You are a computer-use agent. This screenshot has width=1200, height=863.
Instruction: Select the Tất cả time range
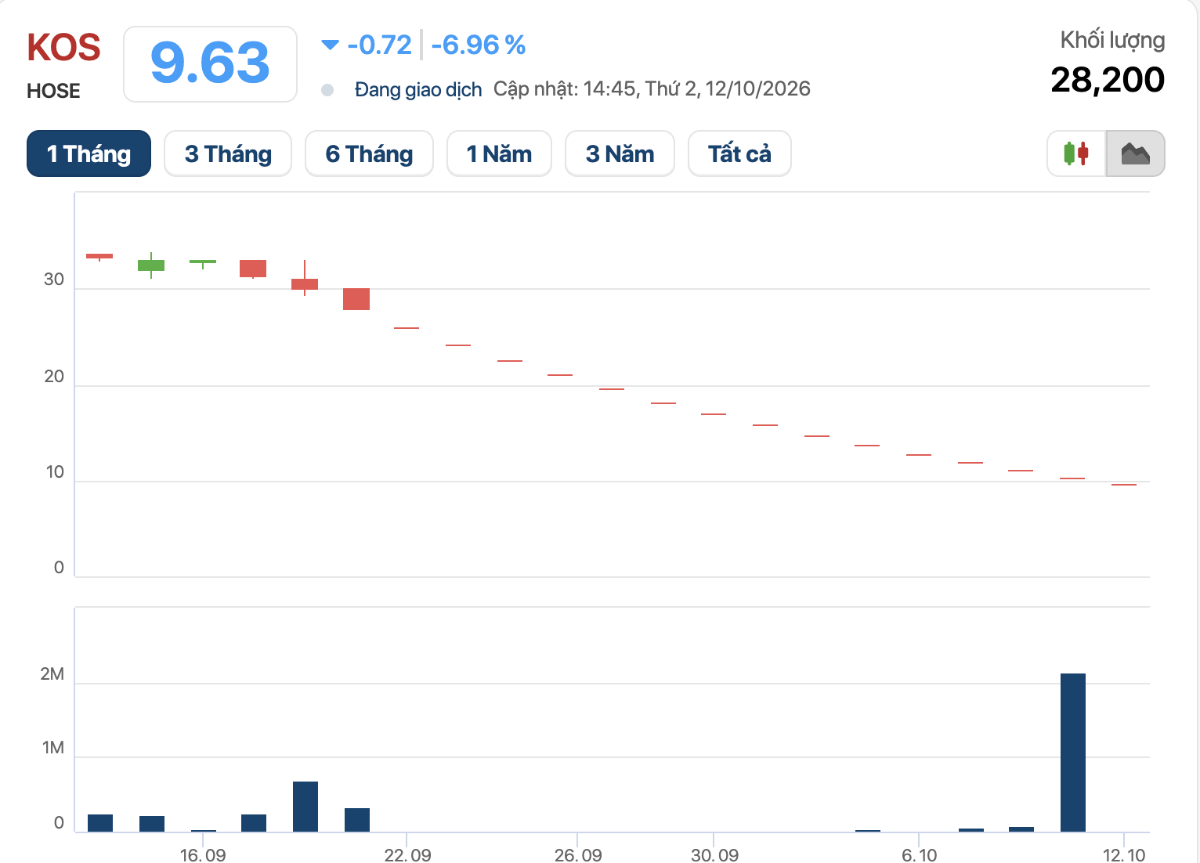[740, 154]
